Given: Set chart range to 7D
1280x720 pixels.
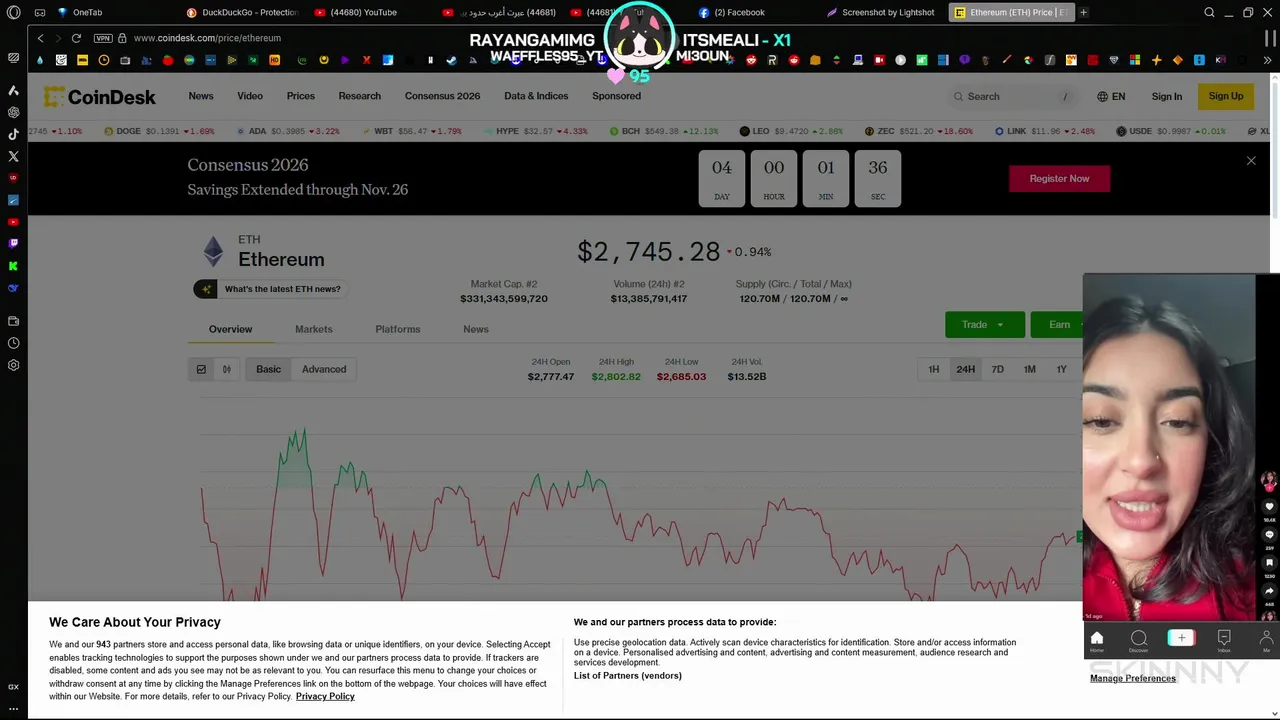Looking at the screenshot, I should click(x=997, y=369).
